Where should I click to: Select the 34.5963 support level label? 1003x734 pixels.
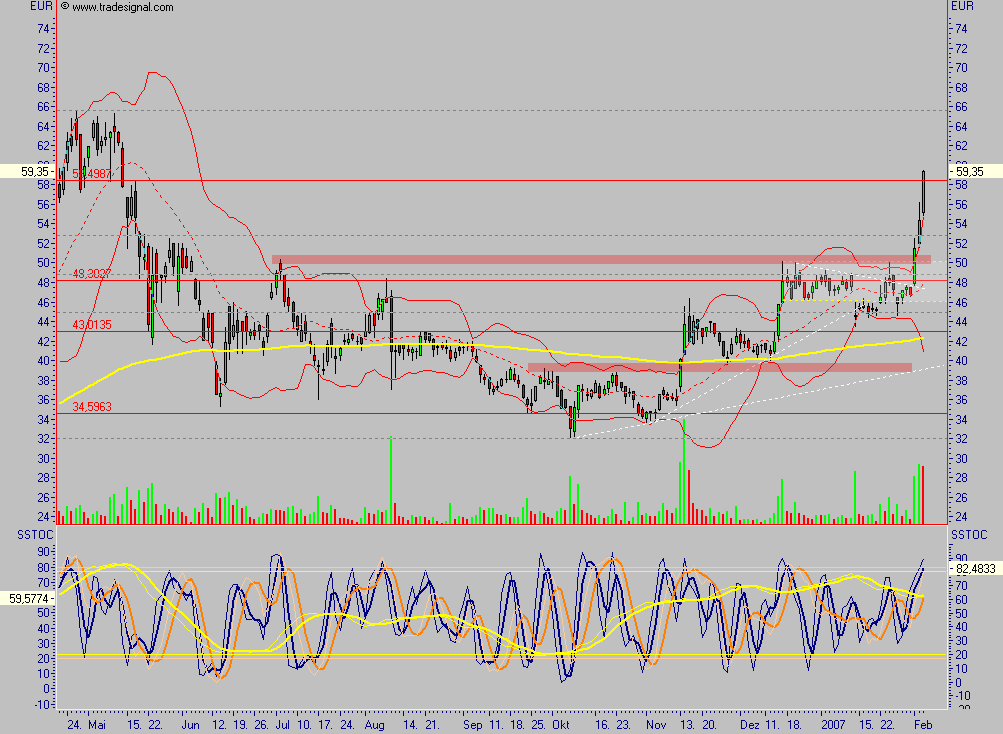[91, 408]
